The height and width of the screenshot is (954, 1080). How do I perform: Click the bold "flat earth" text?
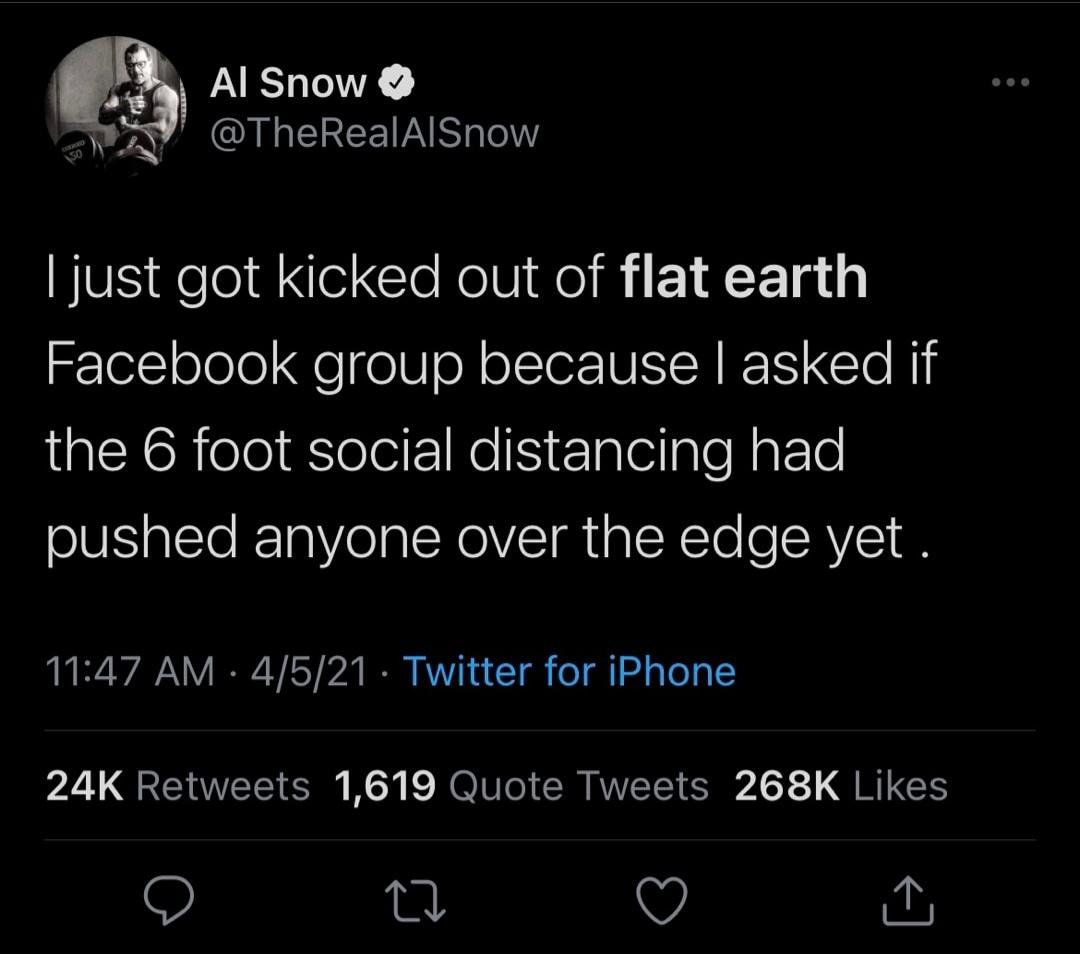coord(743,279)
